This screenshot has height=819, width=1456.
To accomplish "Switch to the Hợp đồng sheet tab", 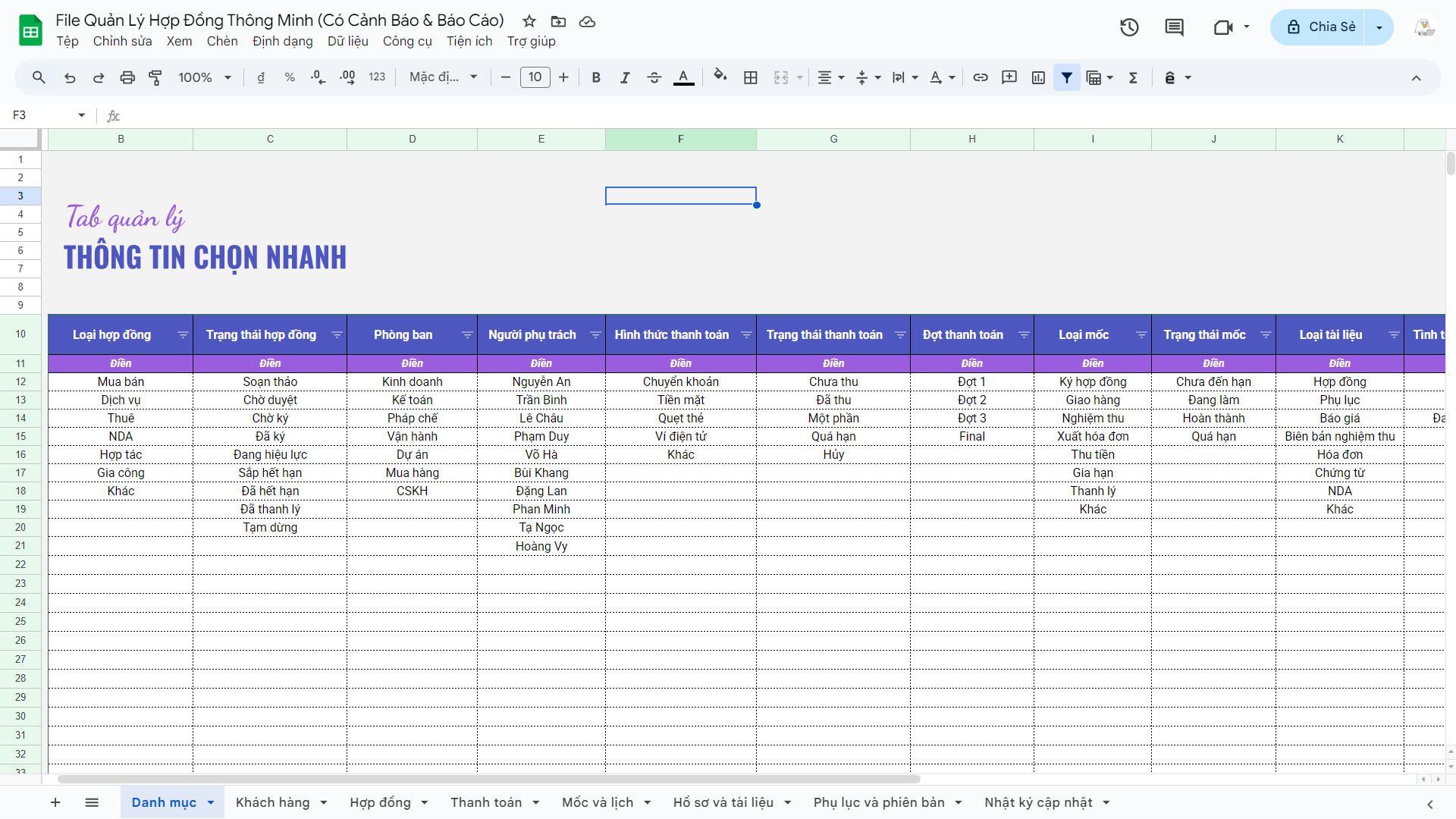I will (380, 802).
